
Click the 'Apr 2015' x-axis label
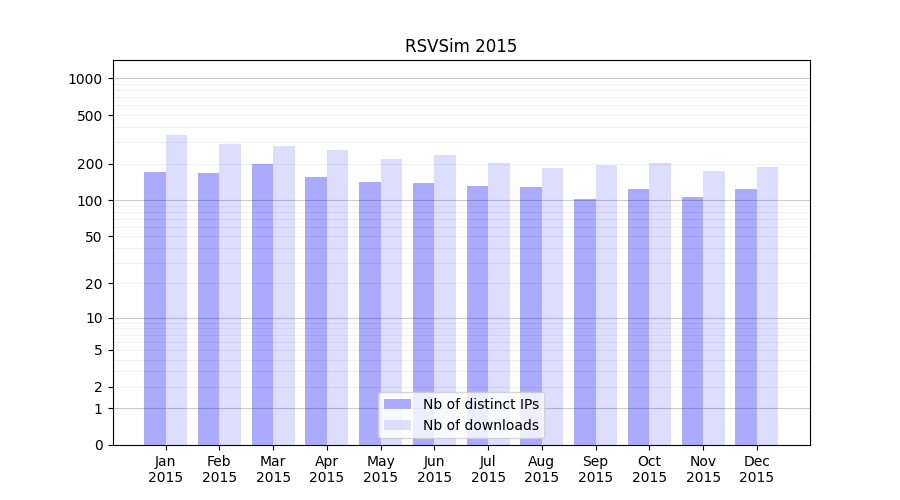tap(327, 469)
